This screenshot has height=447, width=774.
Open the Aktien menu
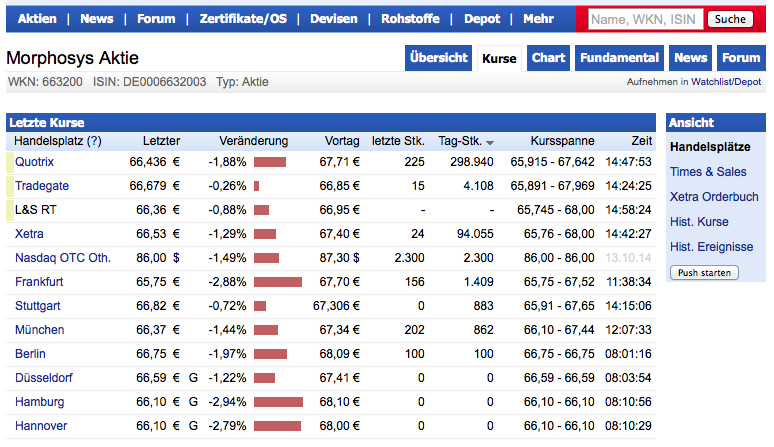click(x=37, y=19)
